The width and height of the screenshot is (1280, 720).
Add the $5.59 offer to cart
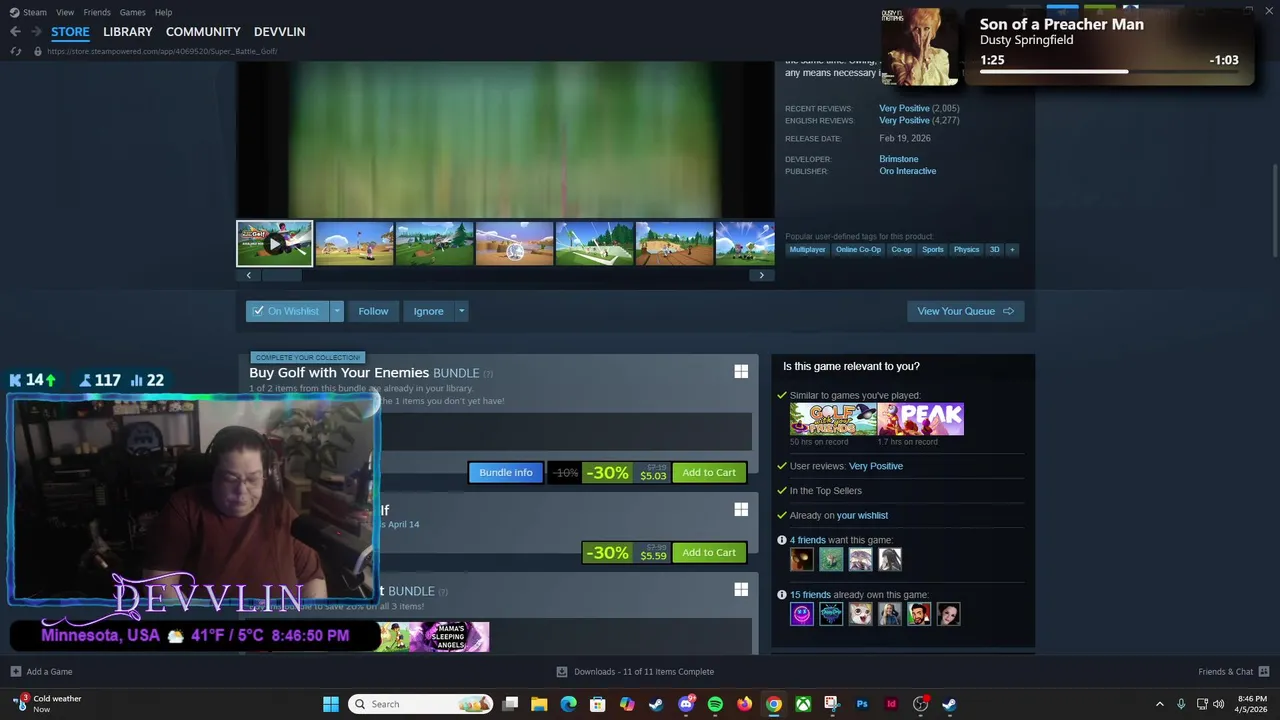709,553
